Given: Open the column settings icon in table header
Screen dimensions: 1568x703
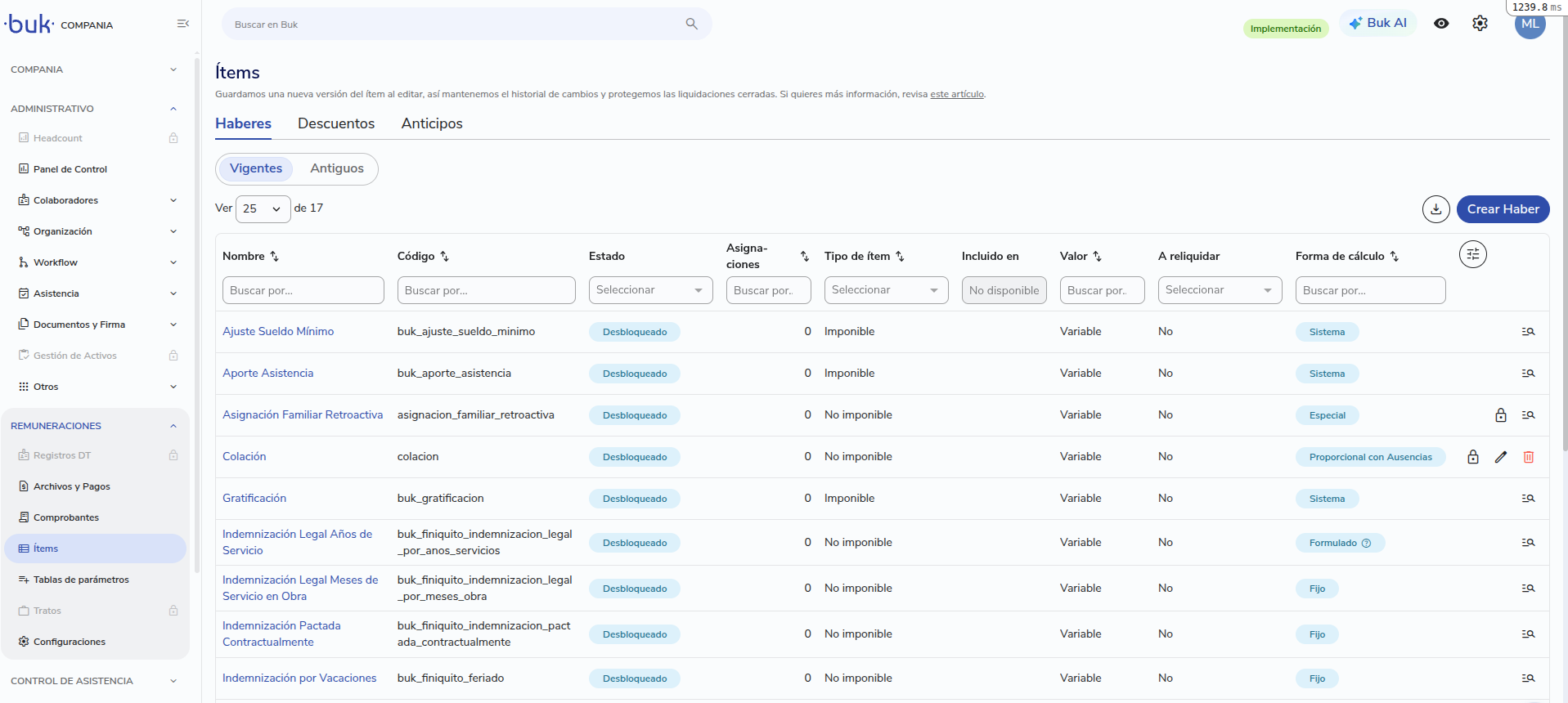Looking at the screenshot, I should click(1472, 254).
